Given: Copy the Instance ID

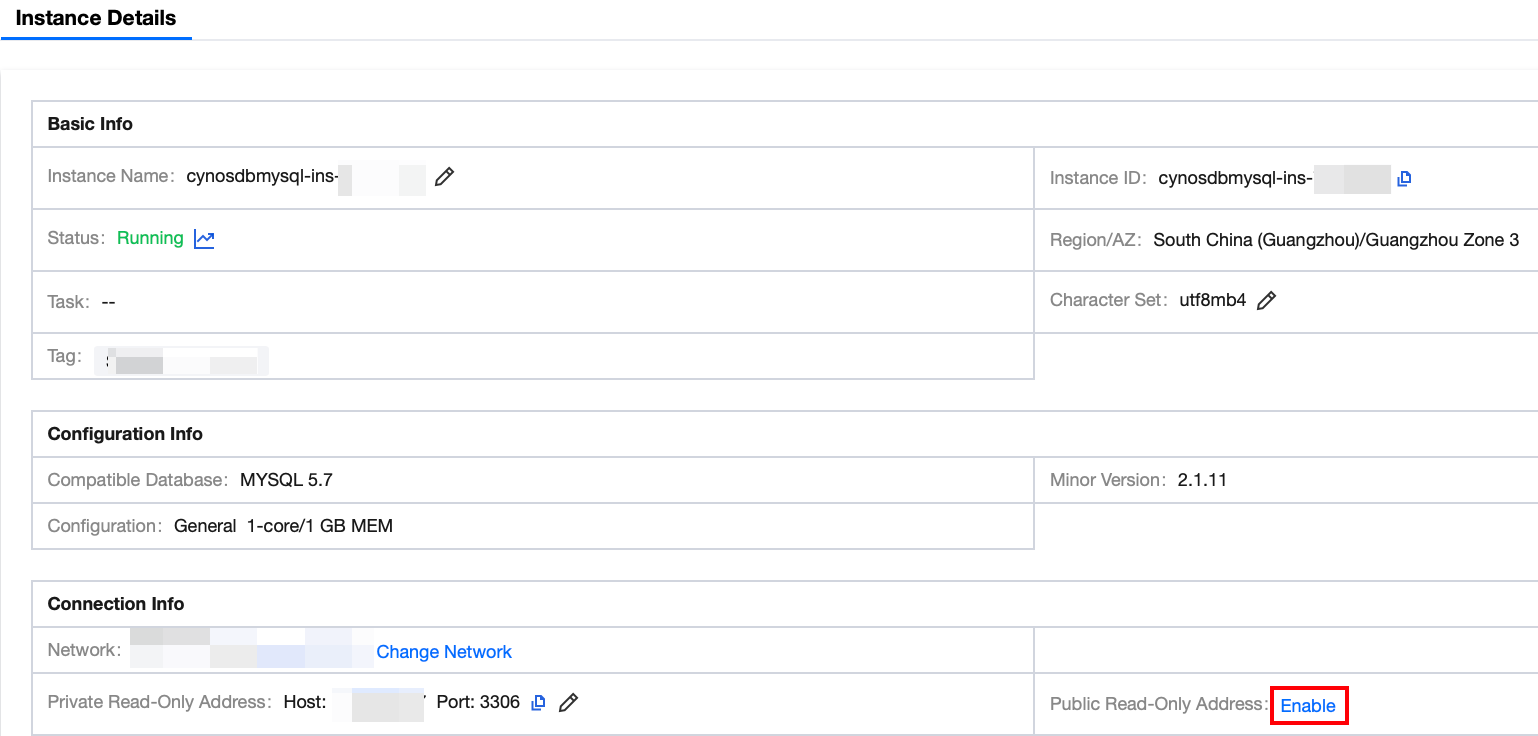Looking at the screenshot, I should coord(1404,179).
